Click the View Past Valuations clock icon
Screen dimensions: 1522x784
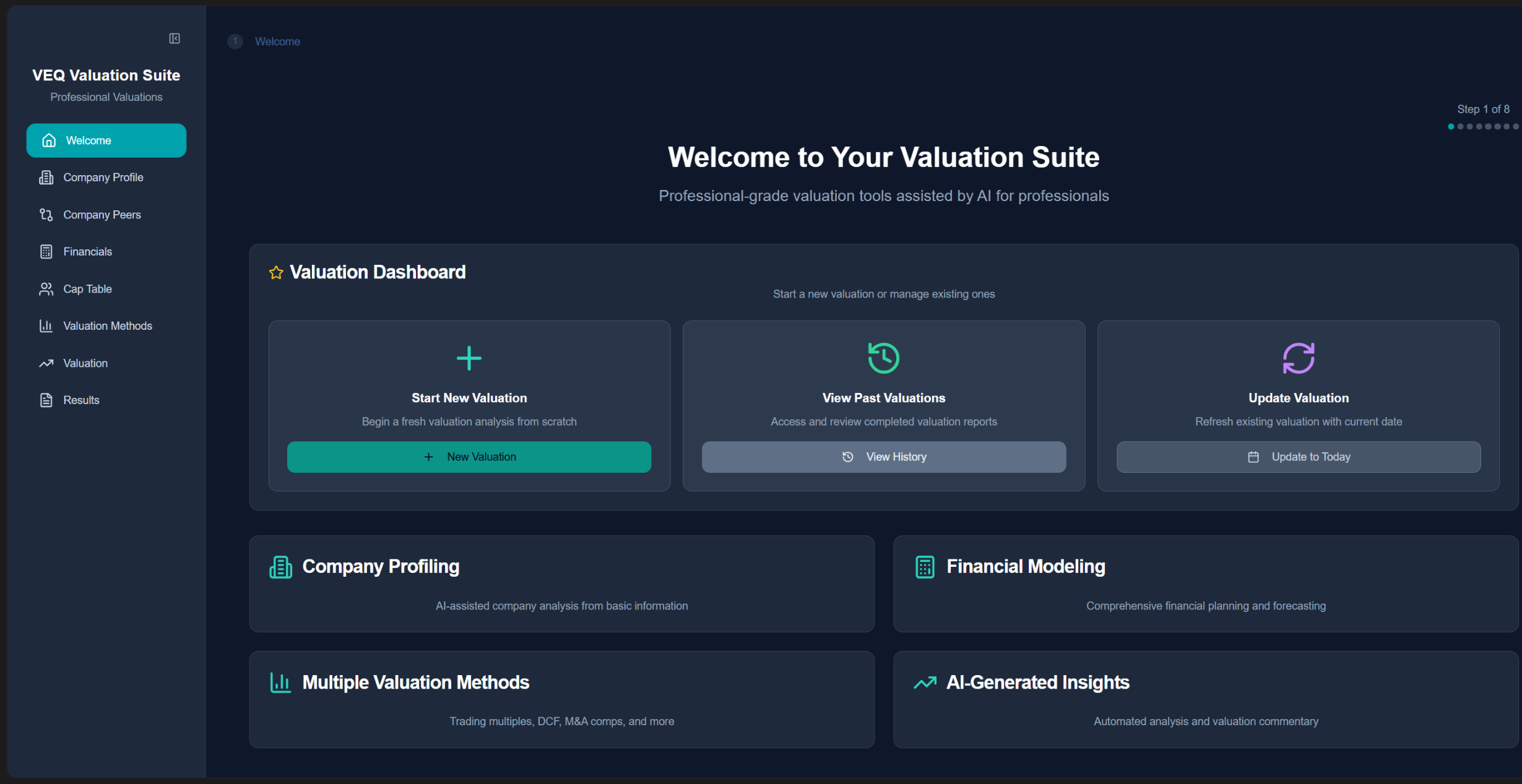(883, 358)
